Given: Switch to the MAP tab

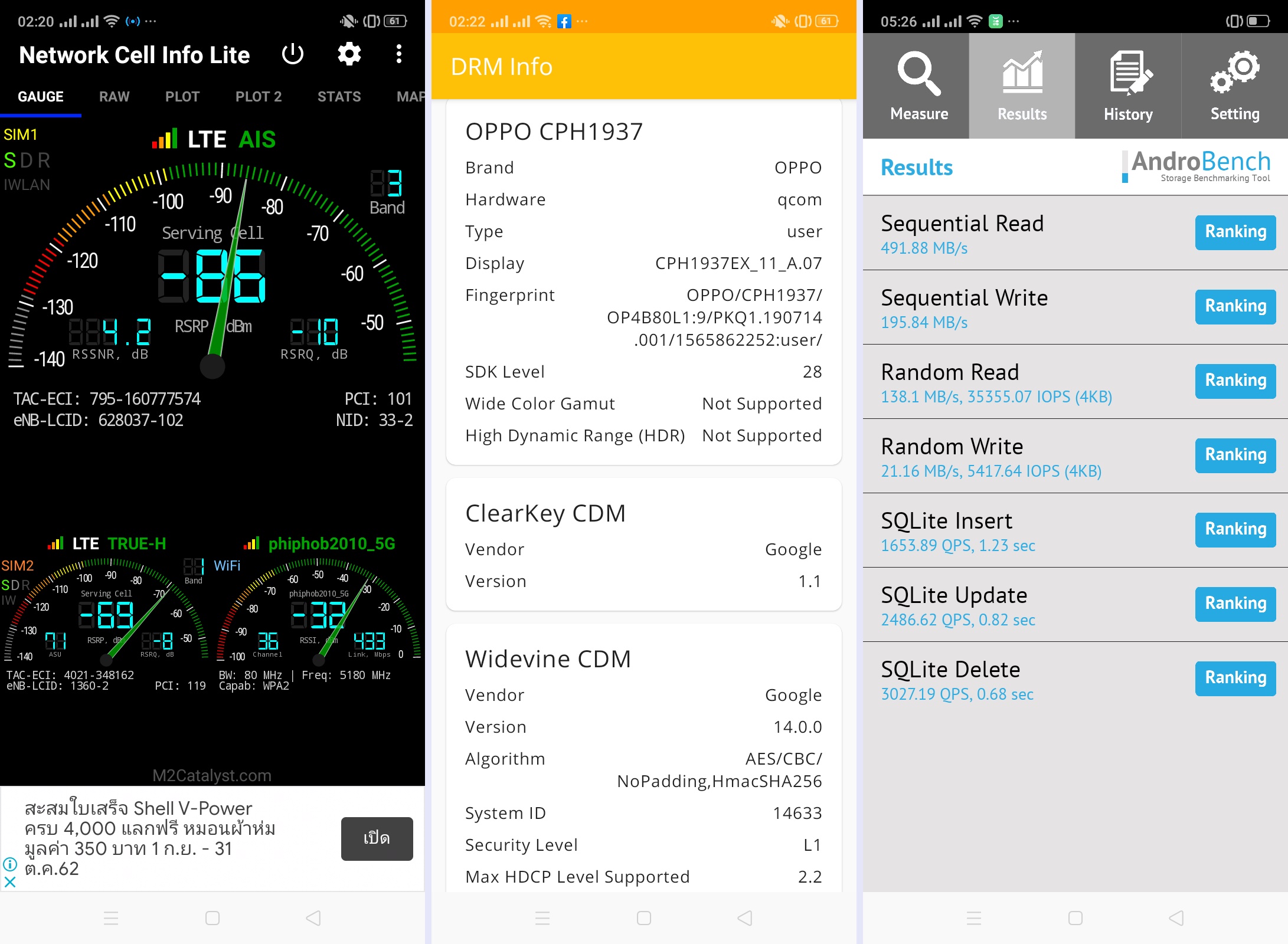Looking at the screenshot, I should [410, 97].
